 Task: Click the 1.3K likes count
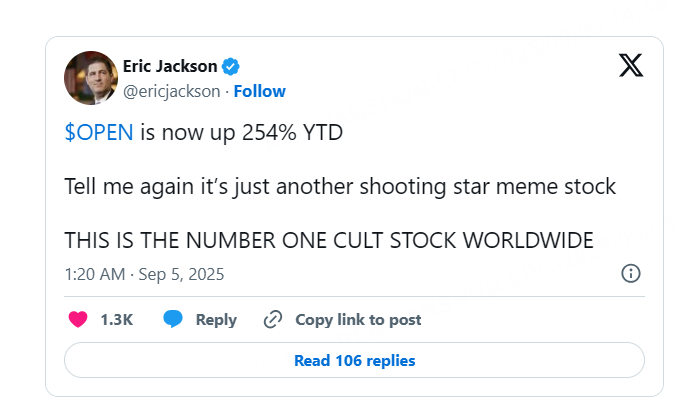pyautogui.click(x=117, y=320)
